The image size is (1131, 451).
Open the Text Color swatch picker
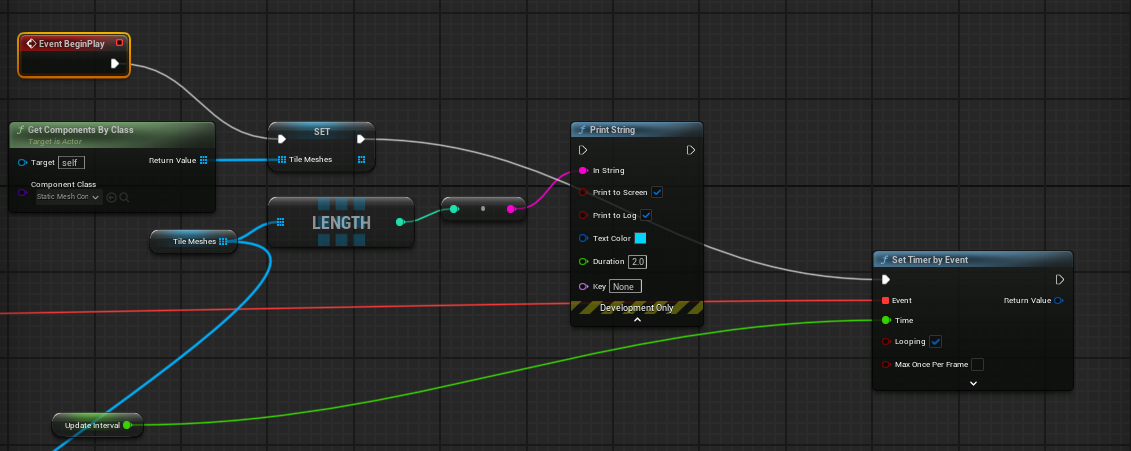click(x=640, y=238)
